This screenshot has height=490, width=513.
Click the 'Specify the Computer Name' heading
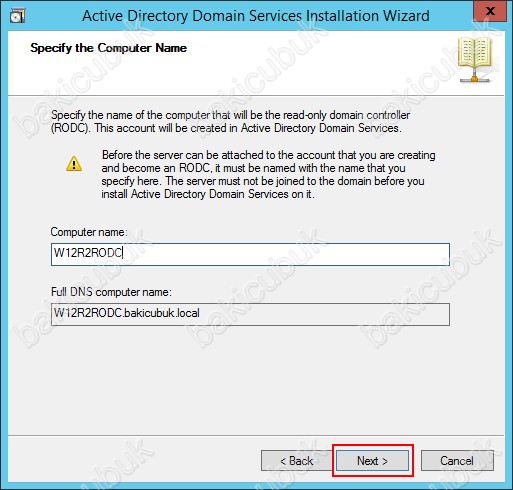(108, 48)
